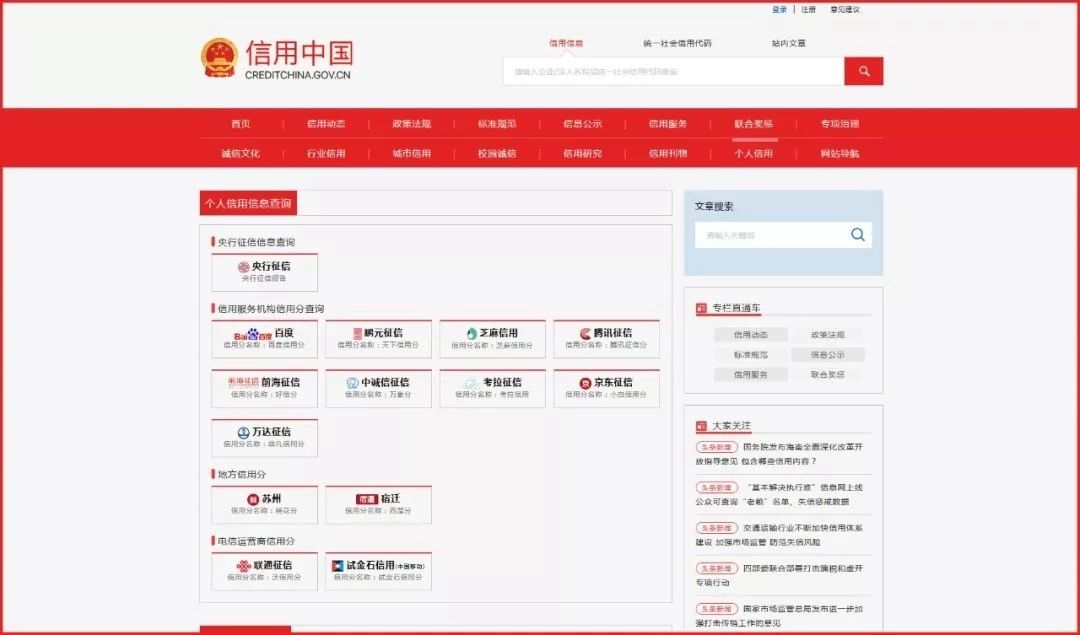The image size is (1080, 635).
Task: Open the 央行征信 credit report card
Action: pos(265,271)
